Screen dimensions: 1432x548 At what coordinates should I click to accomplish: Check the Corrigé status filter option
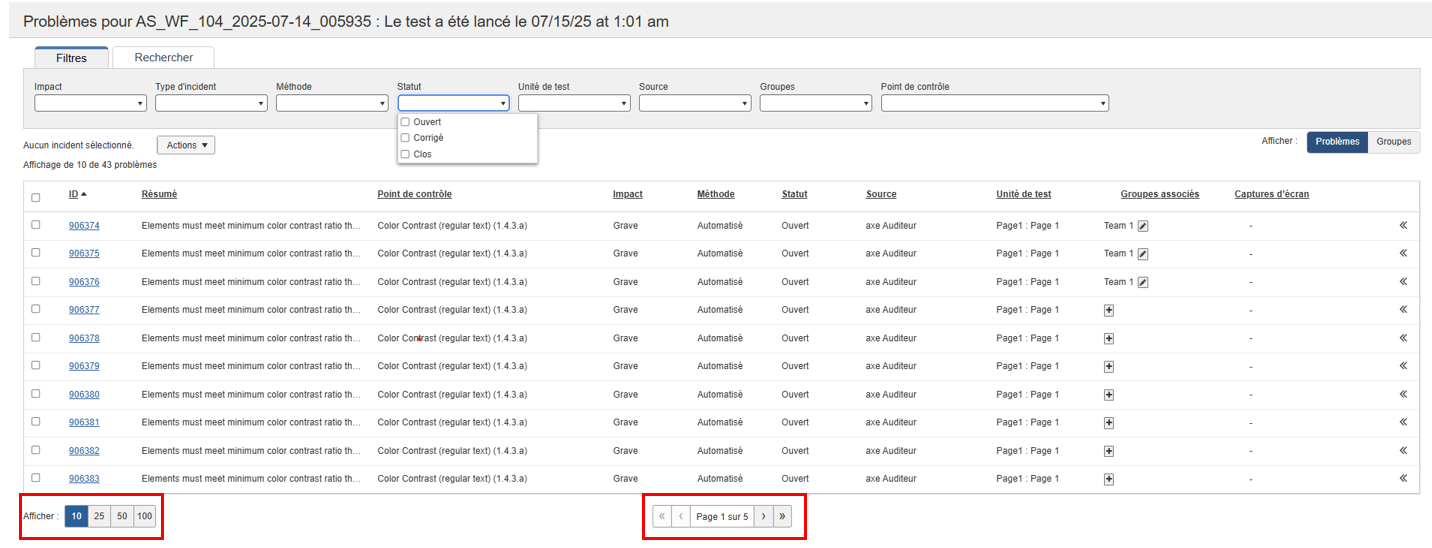(405, 138)
